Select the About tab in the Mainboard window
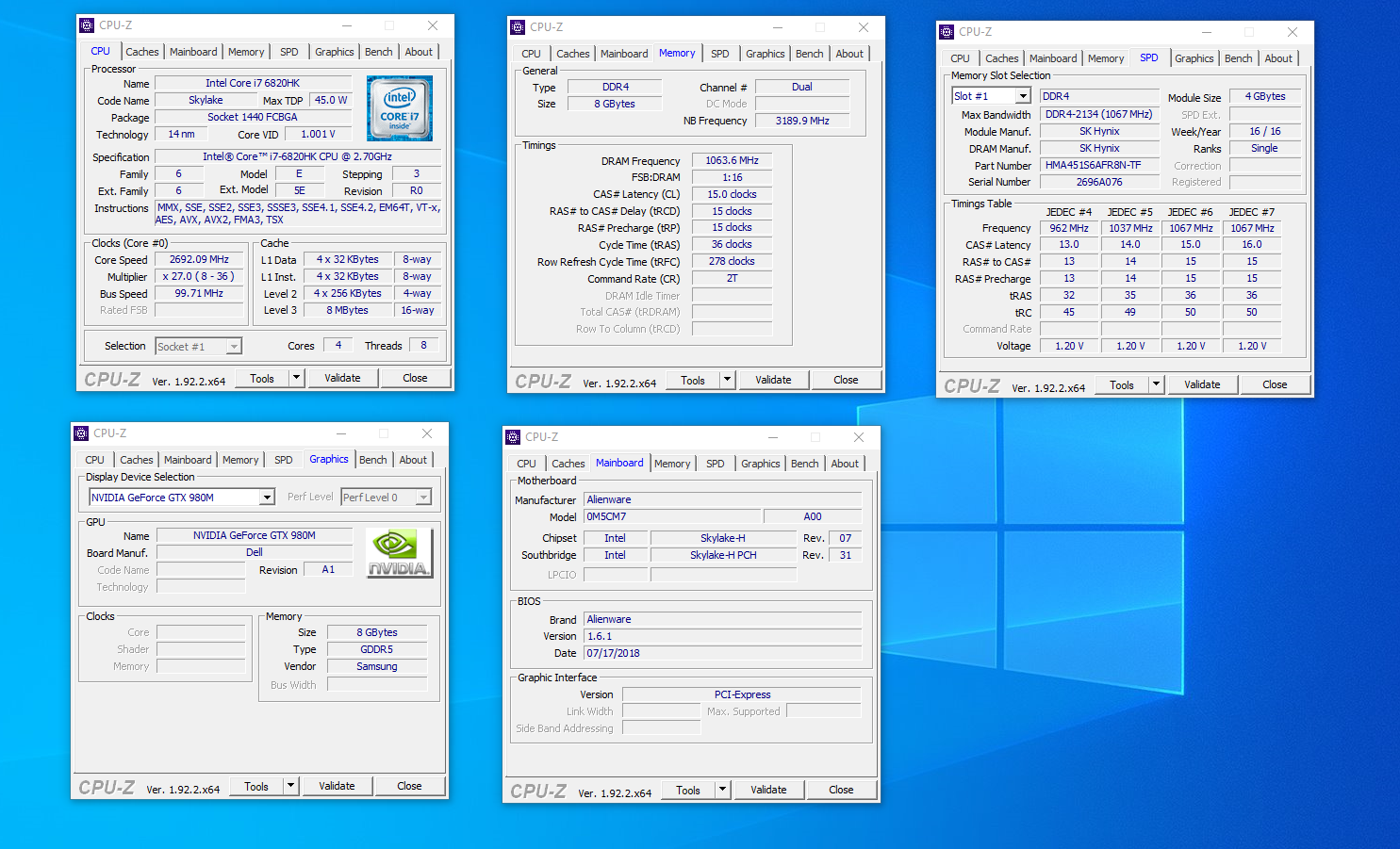 coord(845,464)
